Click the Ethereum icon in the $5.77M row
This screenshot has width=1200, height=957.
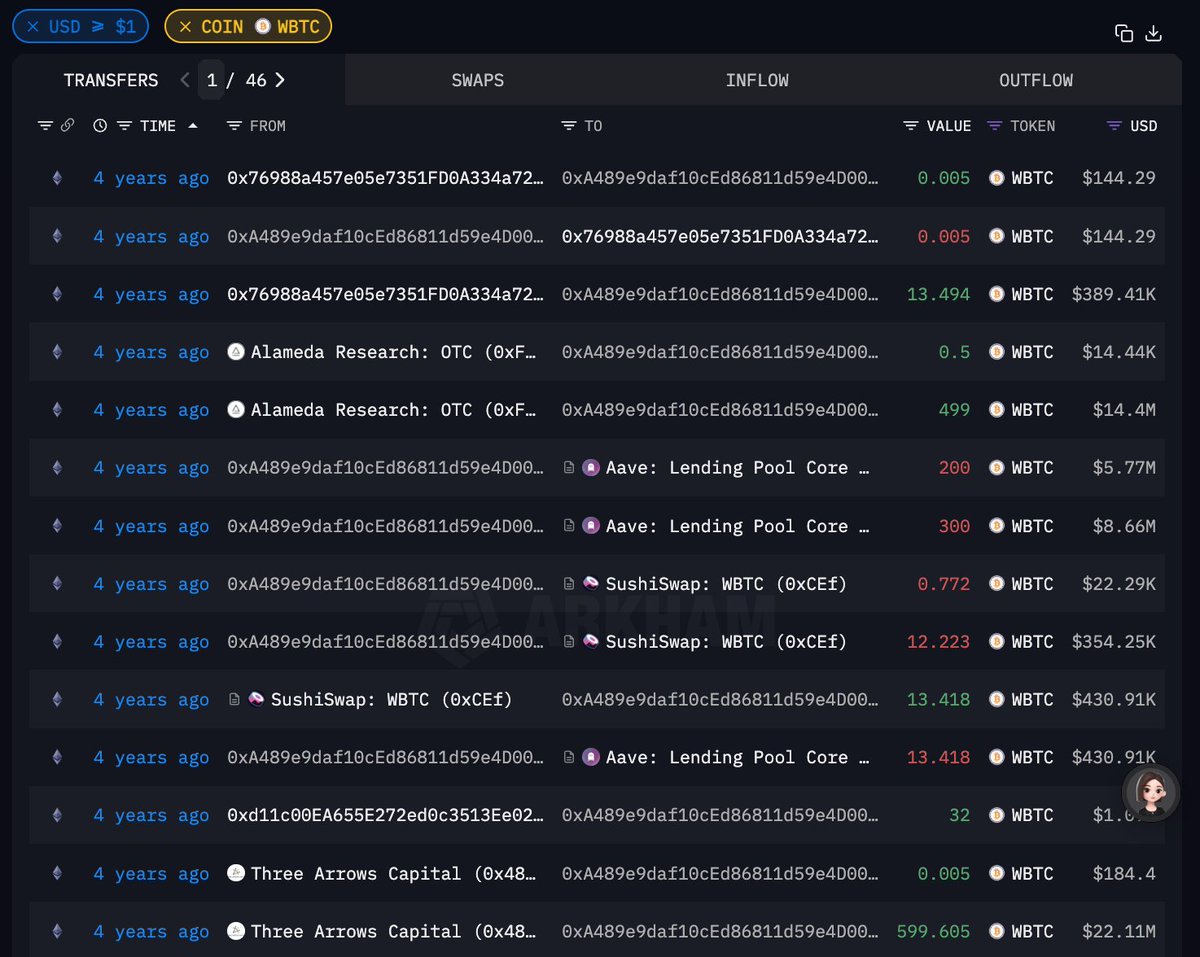click(x=57, y=468)
